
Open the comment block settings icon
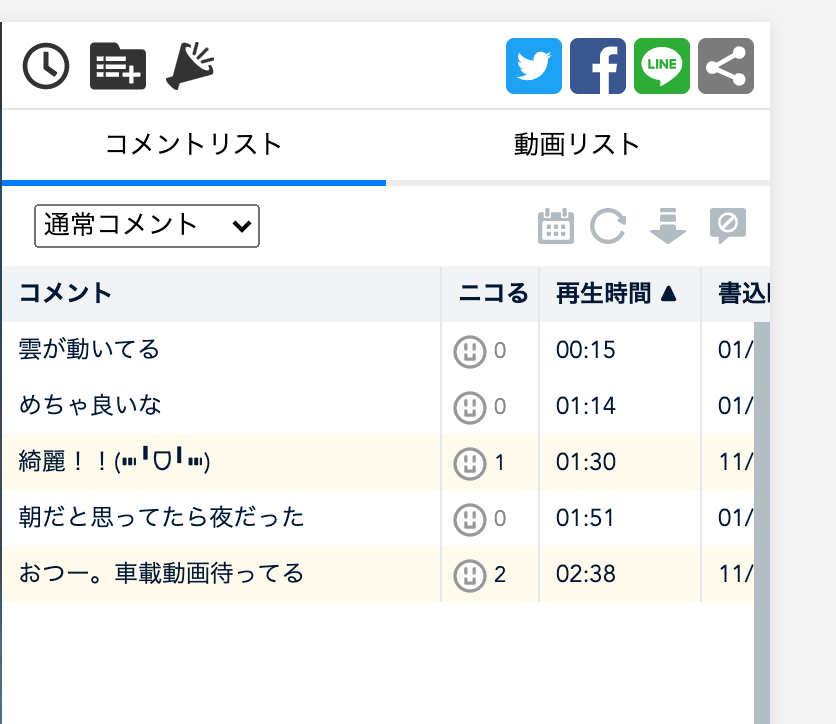(x=728, y=226)
